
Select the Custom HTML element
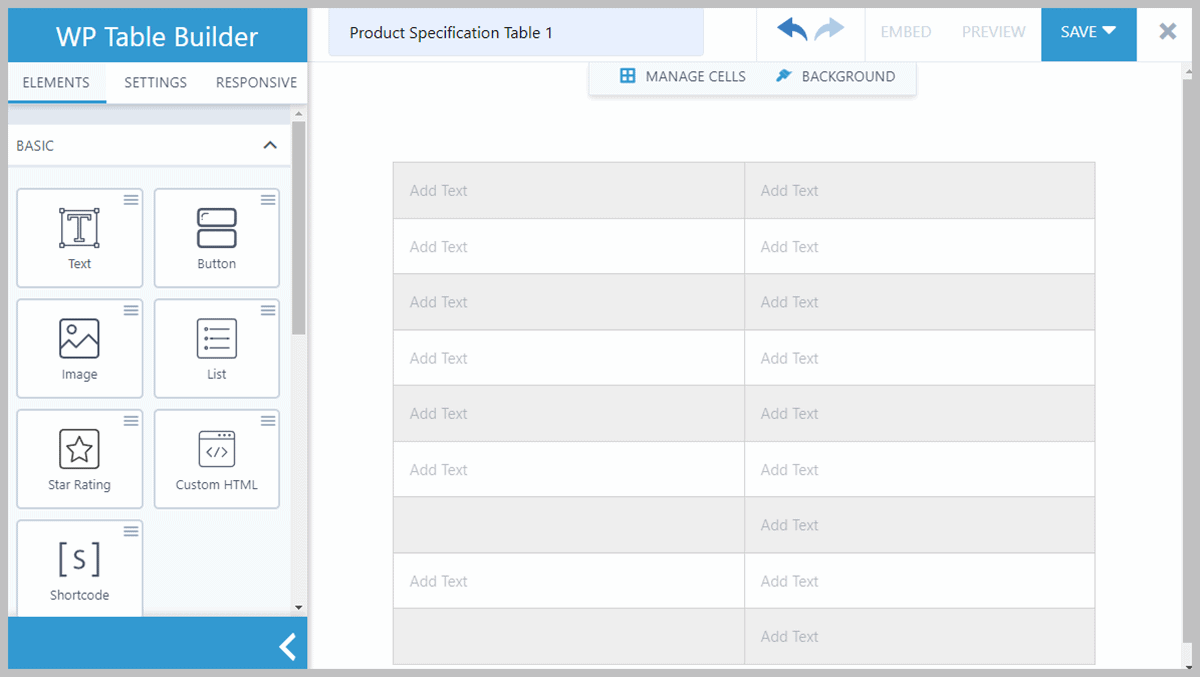[216, 459]
